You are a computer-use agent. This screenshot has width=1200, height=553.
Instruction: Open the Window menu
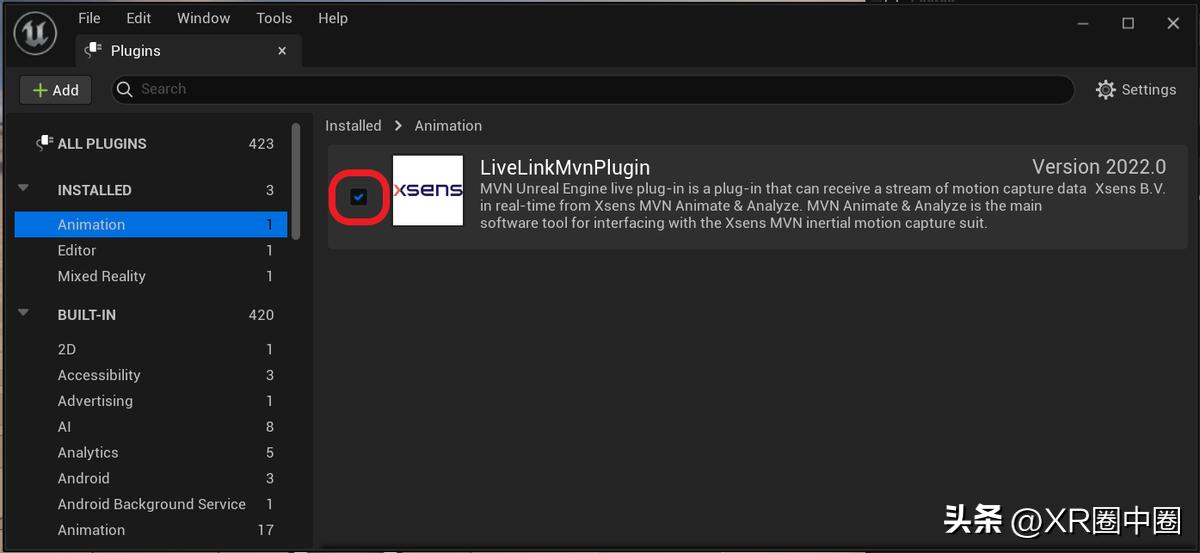tap(204, 18)
